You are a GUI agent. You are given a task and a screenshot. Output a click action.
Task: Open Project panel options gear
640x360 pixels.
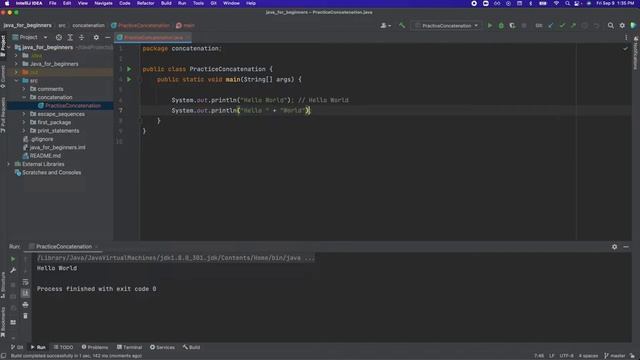tap(96, 37)
